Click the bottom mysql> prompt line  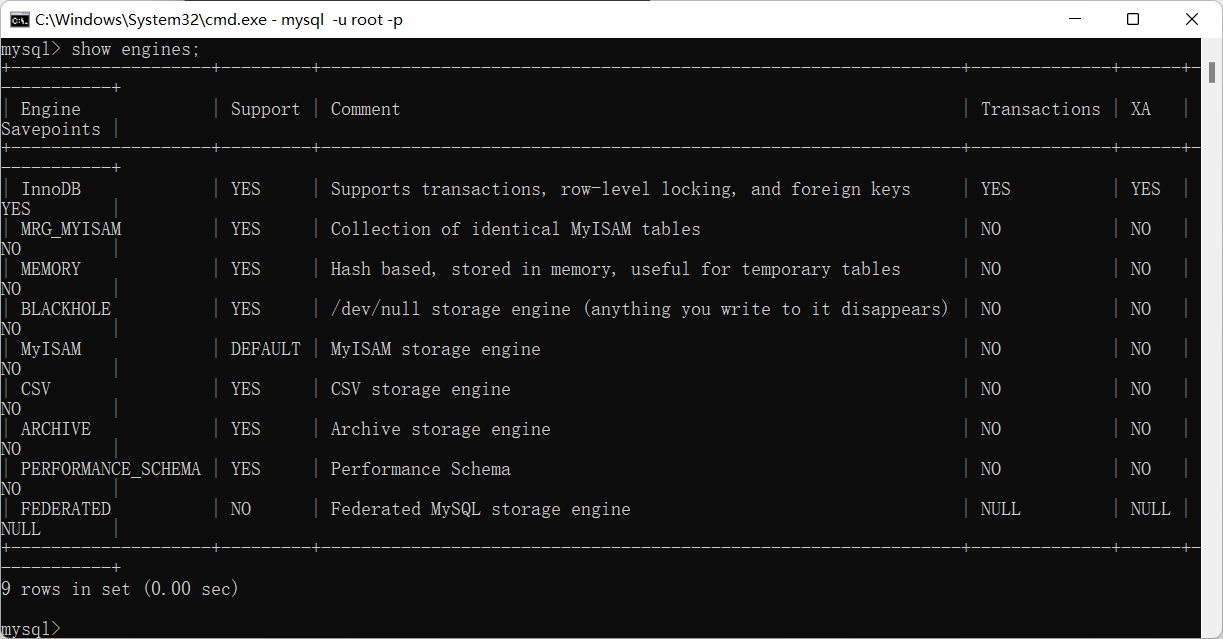pos(31,628)
